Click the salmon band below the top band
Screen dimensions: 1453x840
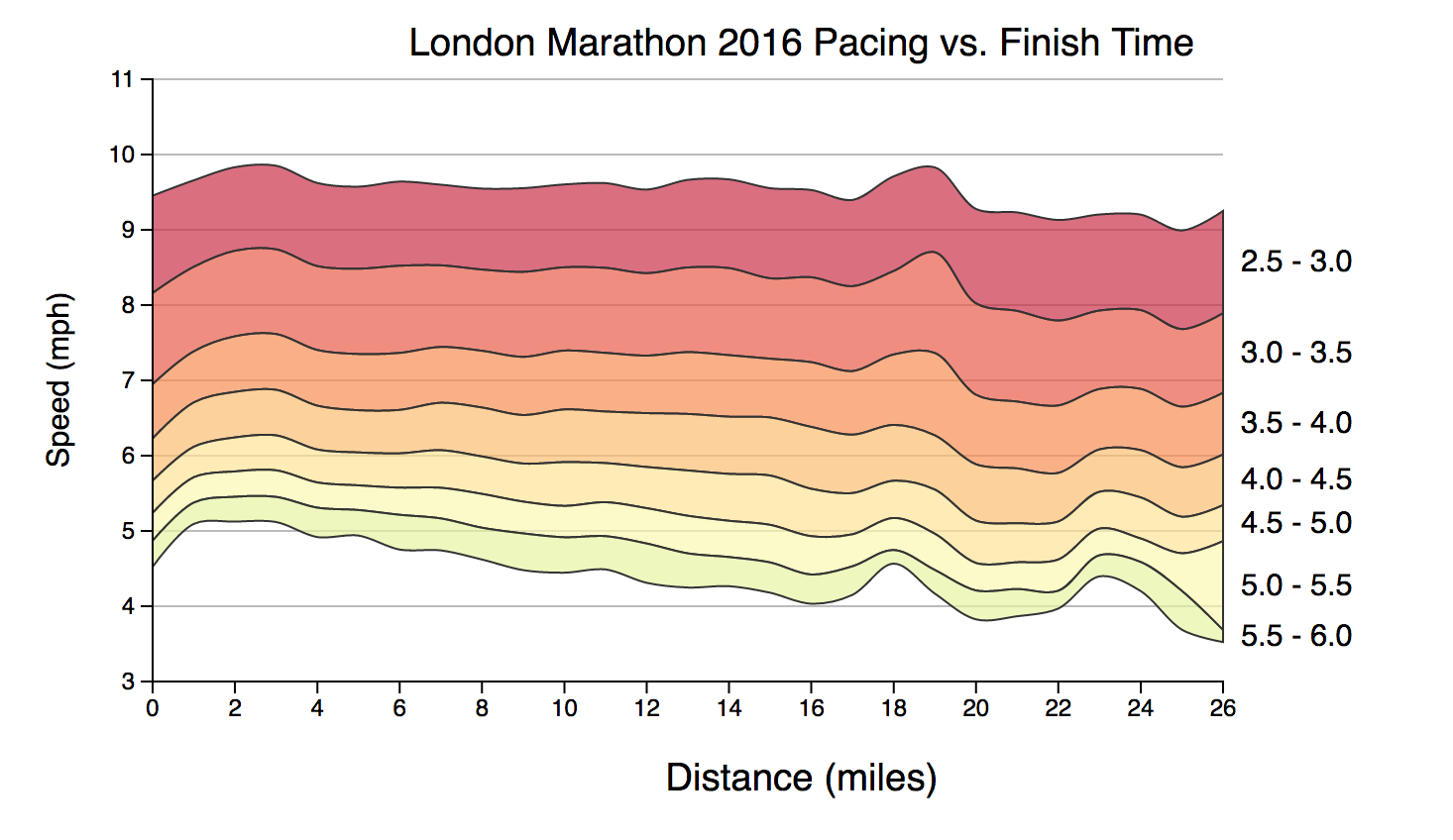click(595, 307)
